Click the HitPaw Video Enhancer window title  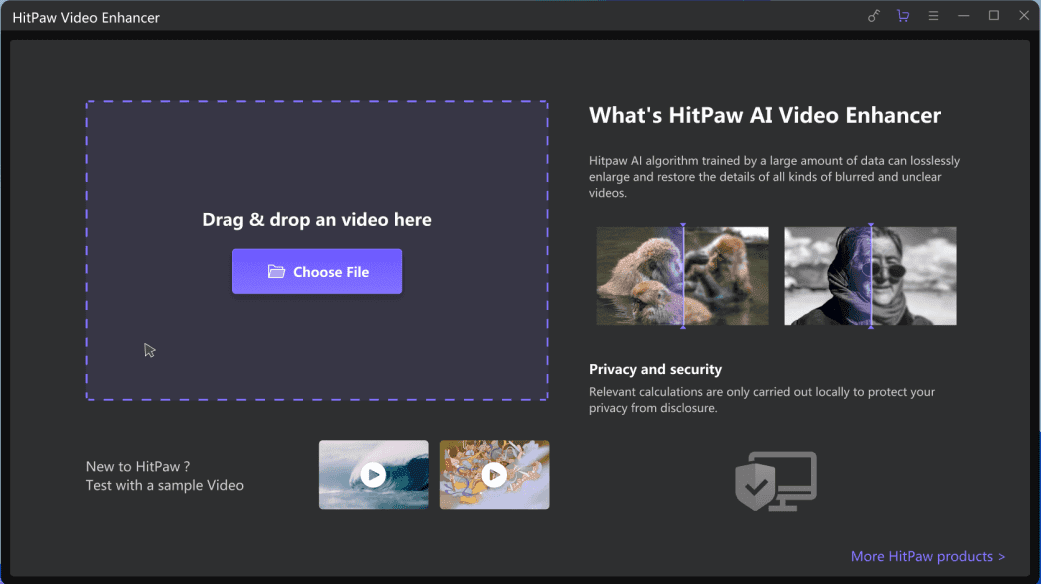86,18
